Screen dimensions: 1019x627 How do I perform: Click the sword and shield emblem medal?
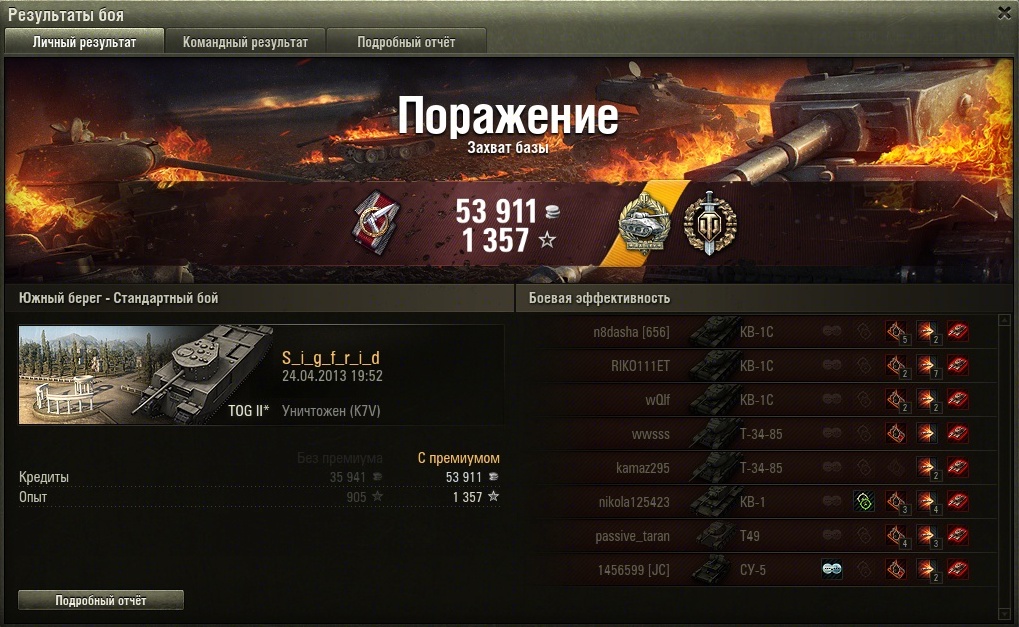point(710,223)
